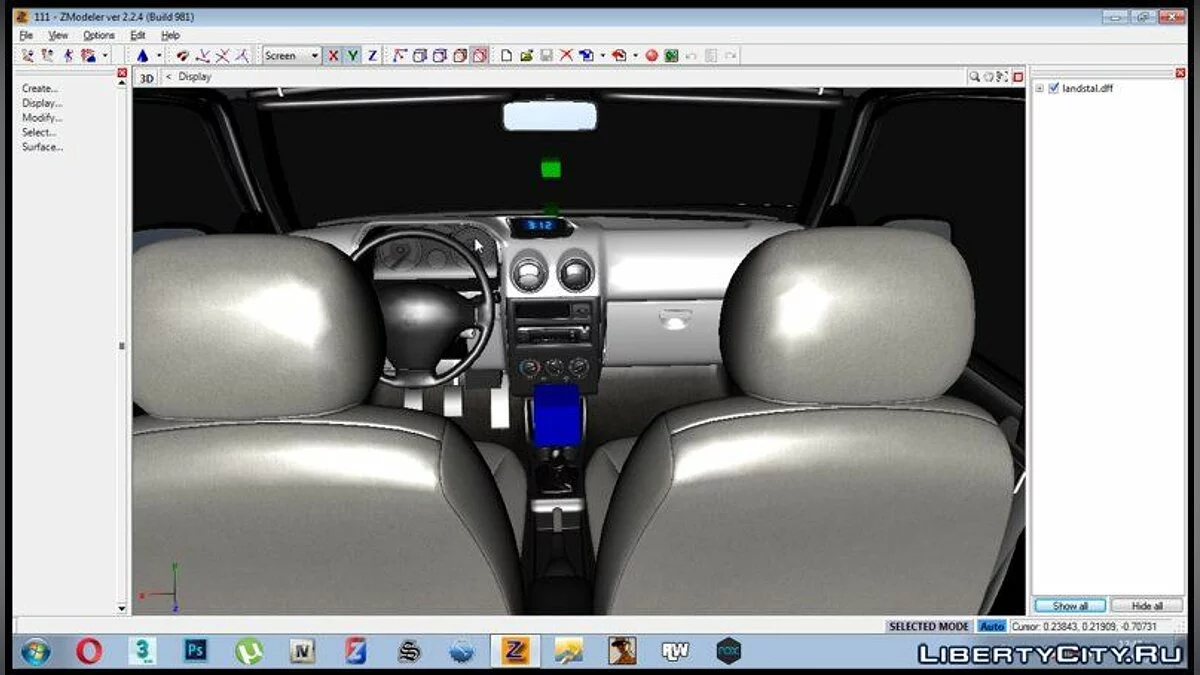Click the viewport magnifier zoom icon
The image size is (1200, 675).
(x=974, y=77)
